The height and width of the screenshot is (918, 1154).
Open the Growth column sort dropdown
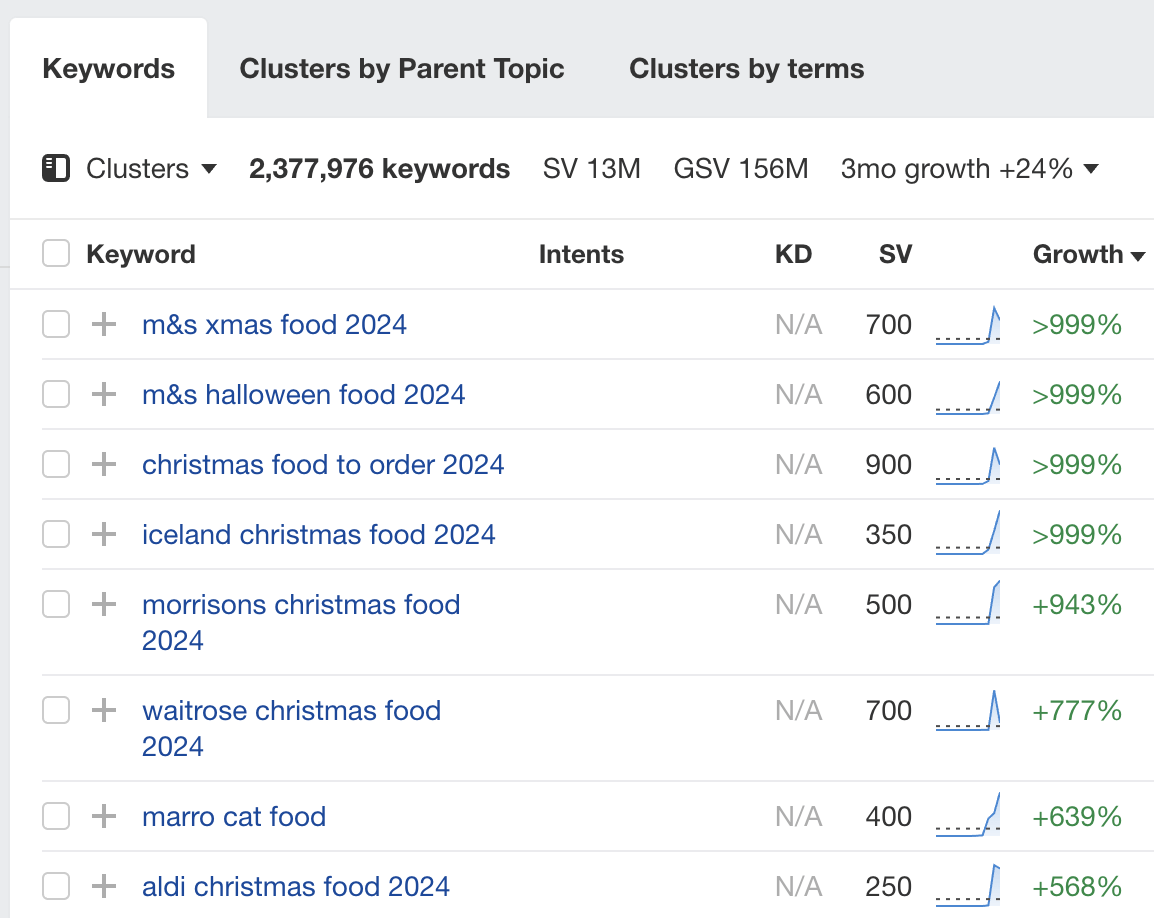pyautogui.click(x=1090, y=254)
